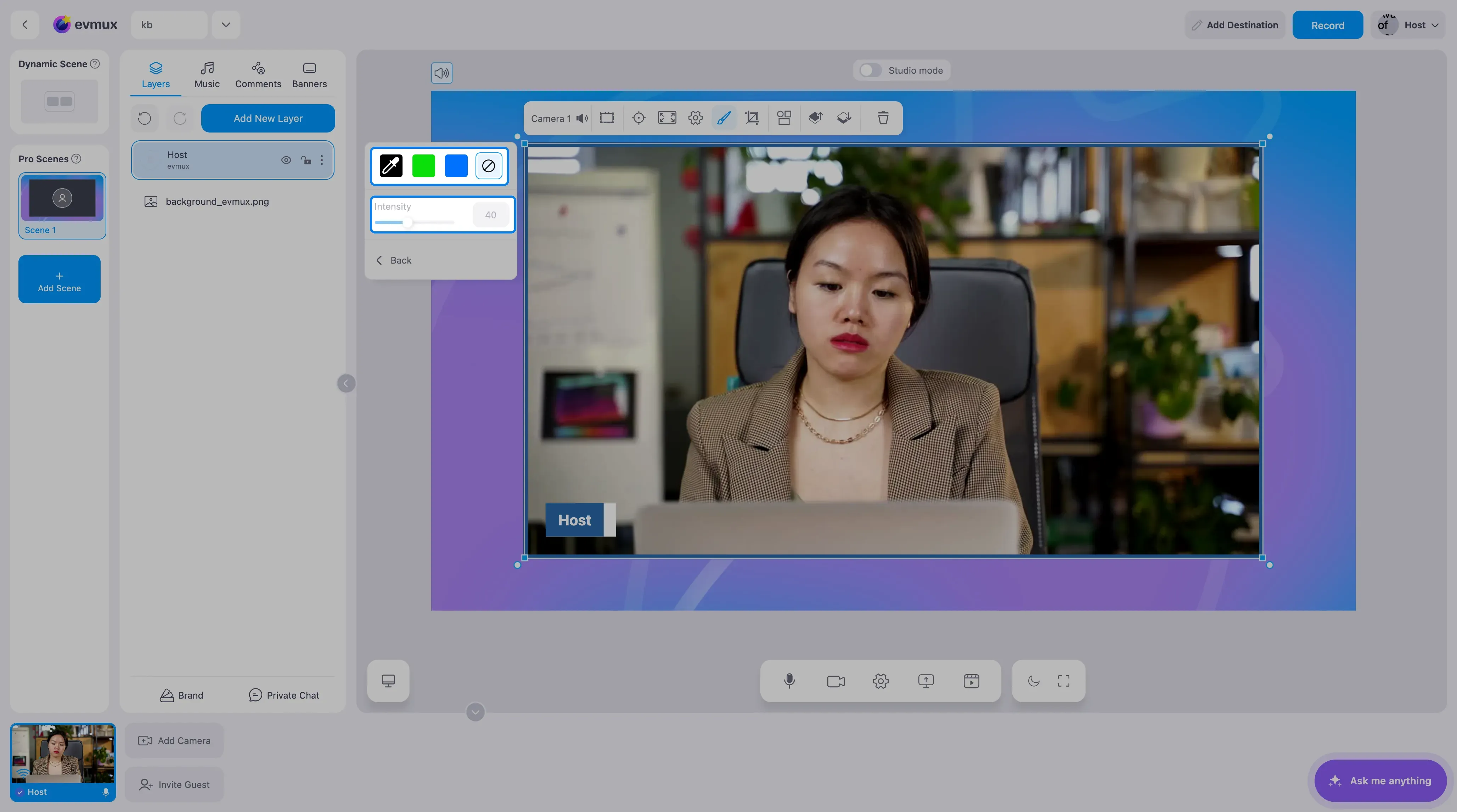Screen dimensions: 1457x812
Task: Open studio settings gear in bottom bar
Action: tap(881, 681)
